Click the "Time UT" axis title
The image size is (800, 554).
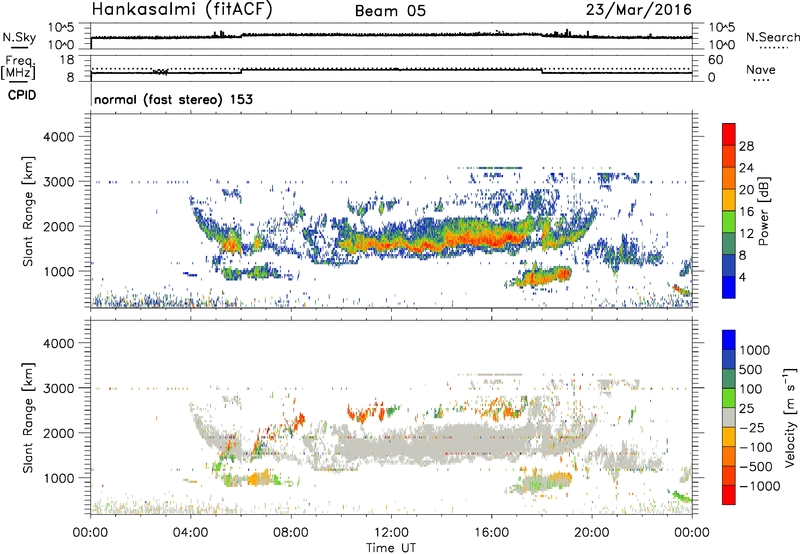[391, 548]
